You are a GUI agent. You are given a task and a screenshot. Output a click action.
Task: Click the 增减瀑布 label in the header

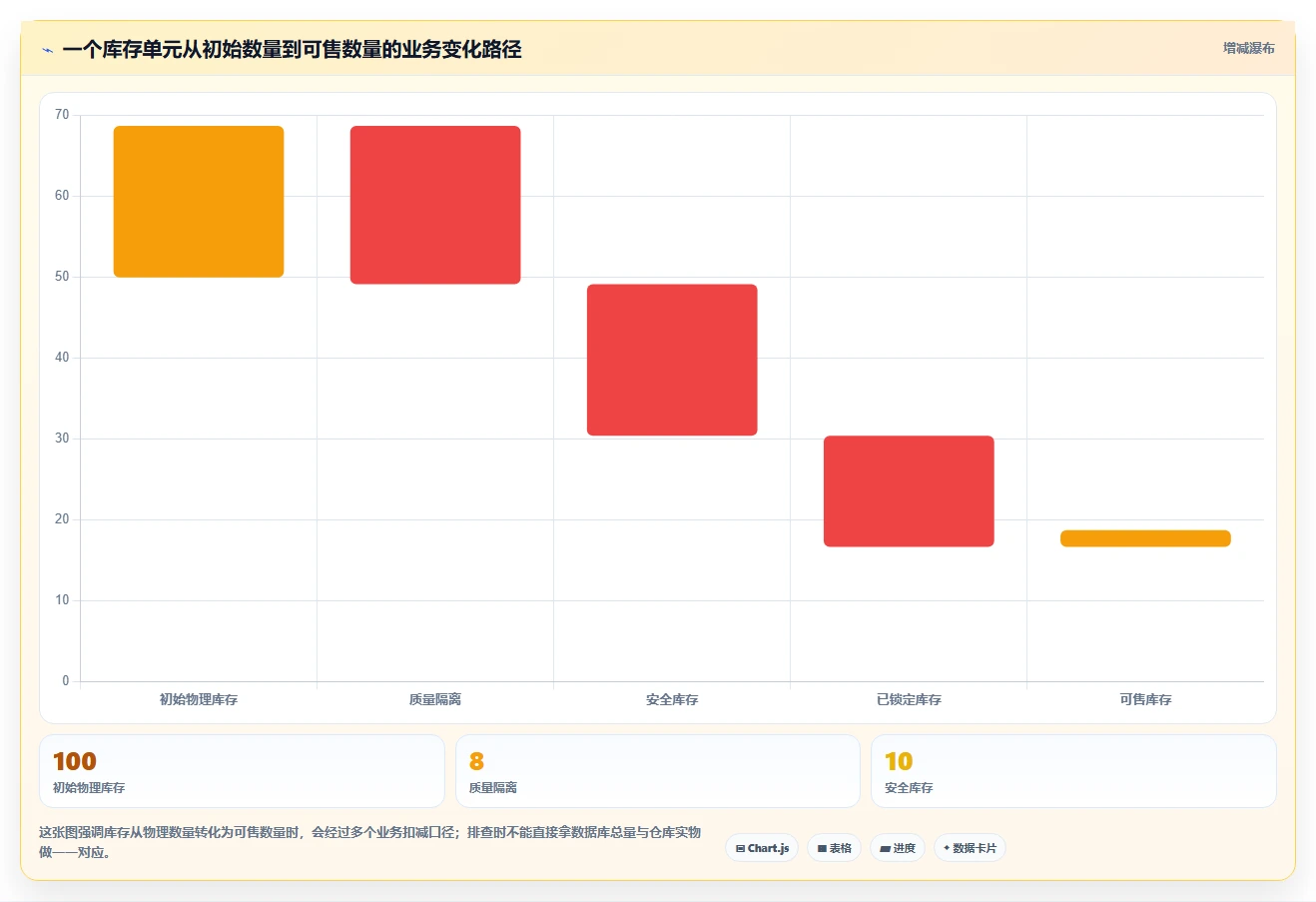1248,48
